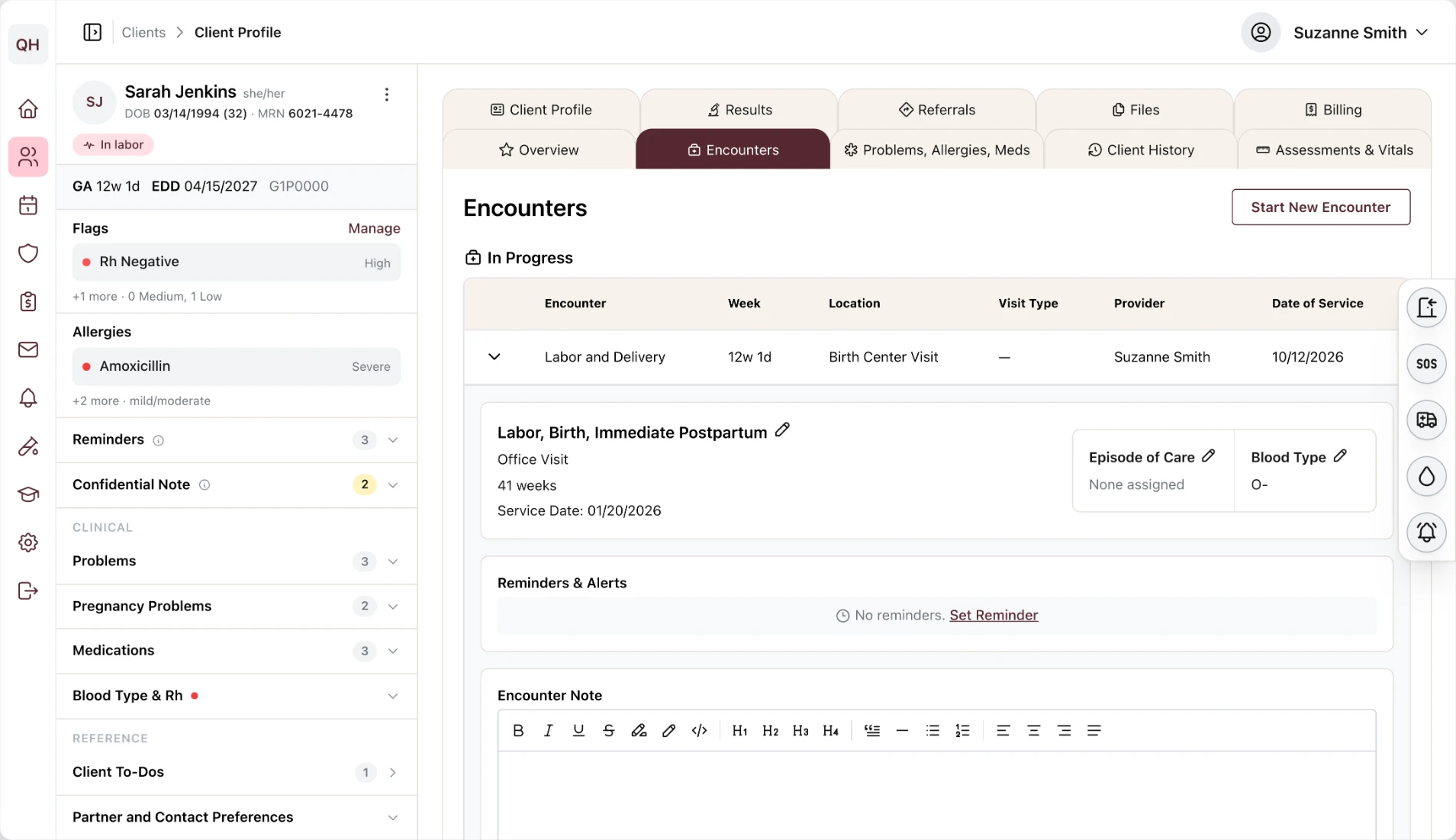Click the alarm bell quick action icon

(1426, 532)
